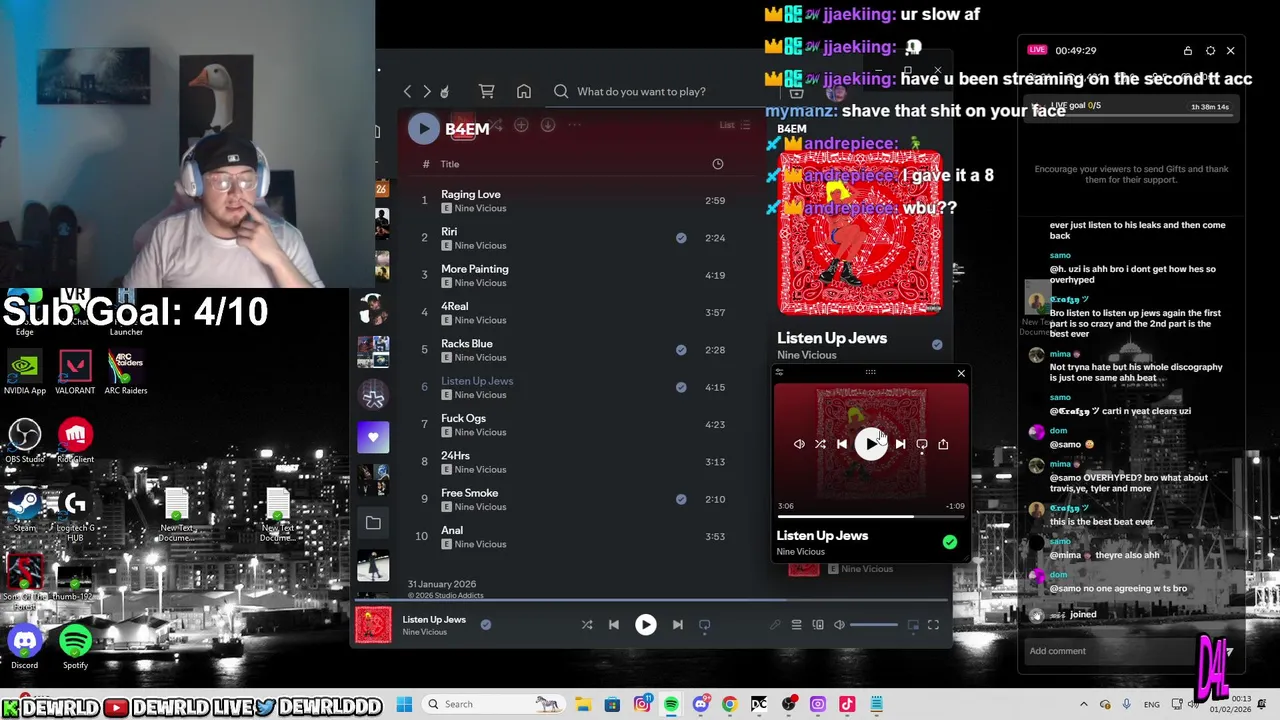
Task: Click the Spotify search field
Action: (x=655, y=91)
